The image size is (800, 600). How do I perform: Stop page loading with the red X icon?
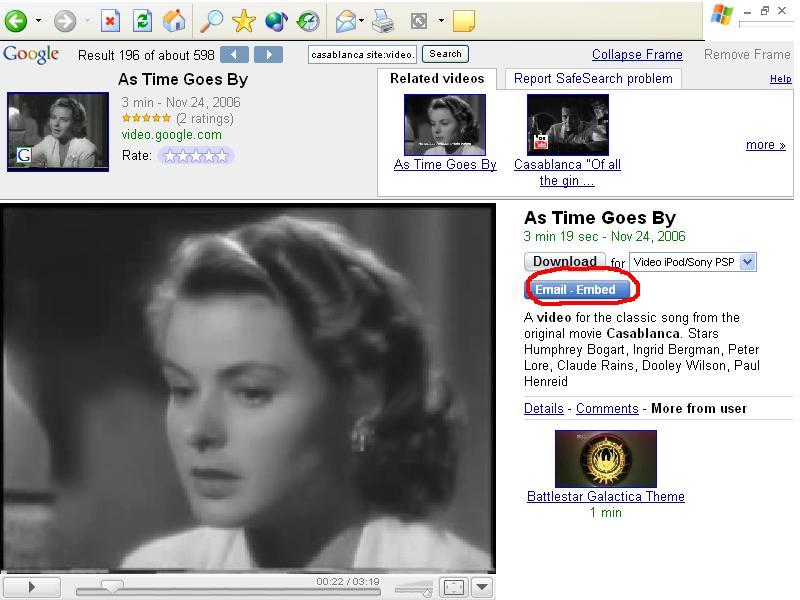coord(110,21)
